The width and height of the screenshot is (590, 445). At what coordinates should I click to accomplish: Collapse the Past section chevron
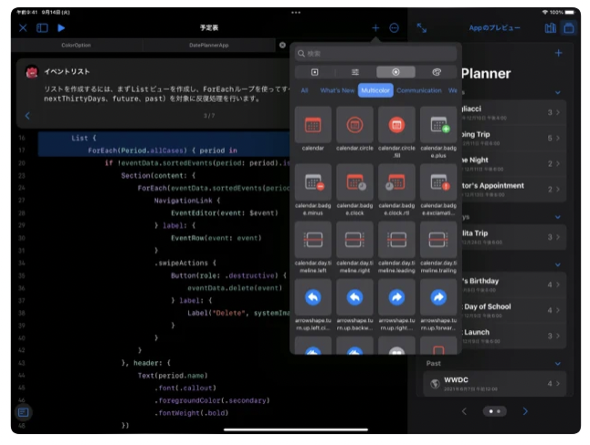coord(558,363)
